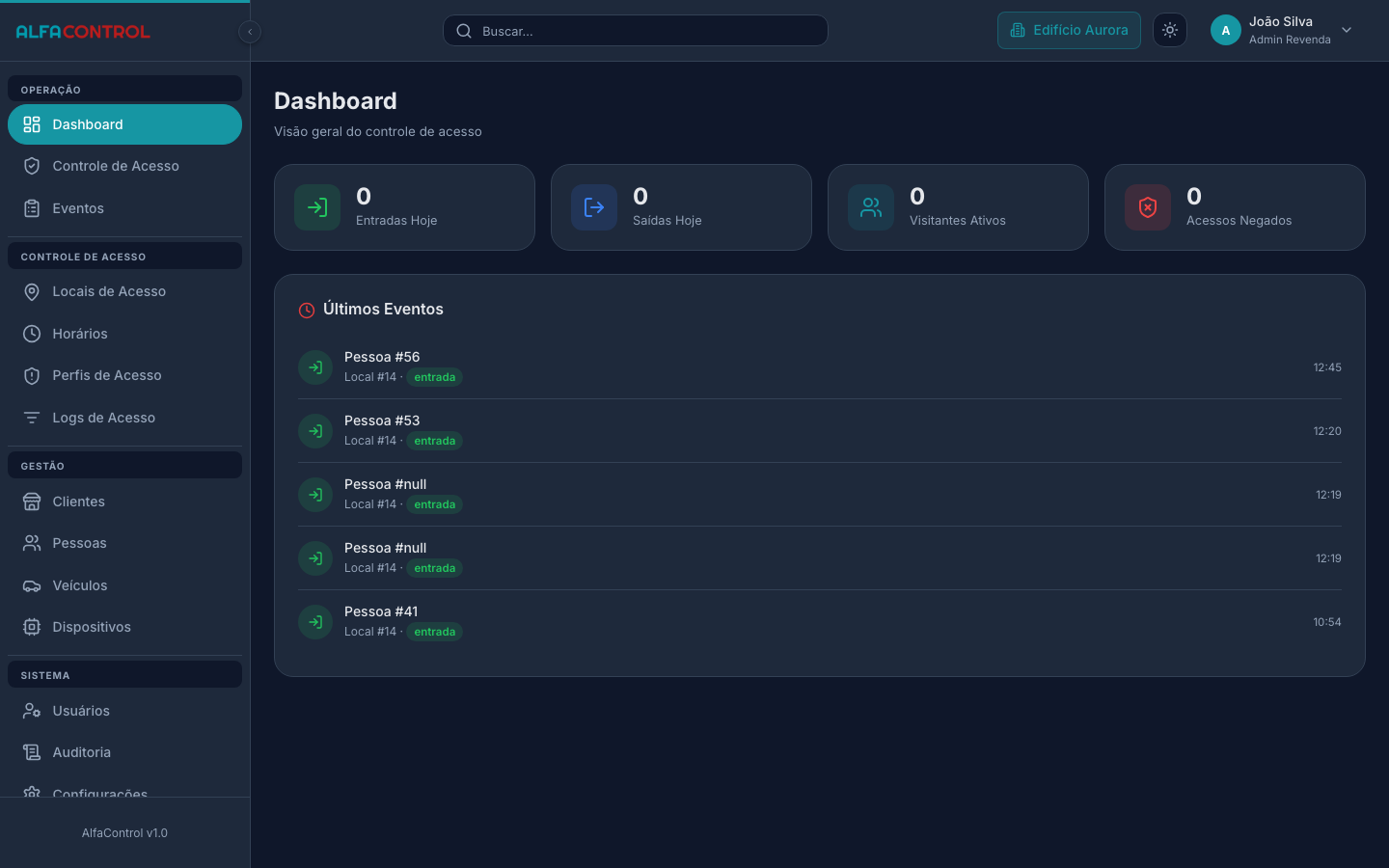Click the shield icon beside Controle de Acesso
The height and width of the screenshot is (868, 1389).
pos(32,166)
